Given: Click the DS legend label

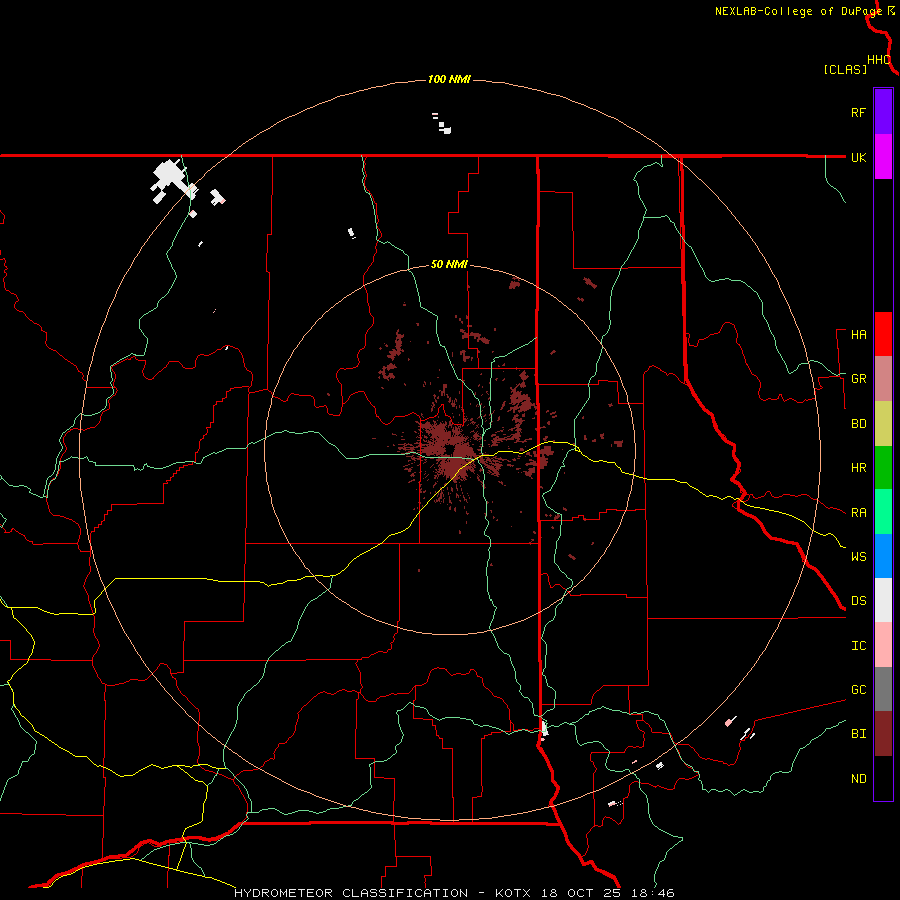Looking at the screenshot, I should click(858, 601).
